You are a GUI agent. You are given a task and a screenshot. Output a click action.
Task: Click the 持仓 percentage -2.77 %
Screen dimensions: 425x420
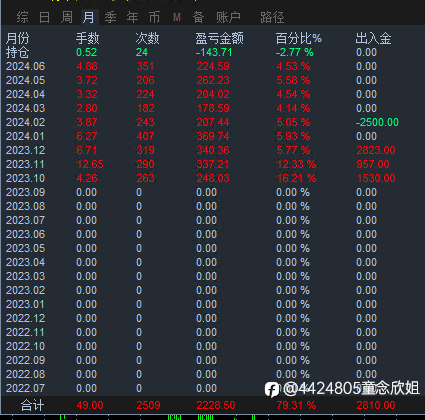click(295, 52)
